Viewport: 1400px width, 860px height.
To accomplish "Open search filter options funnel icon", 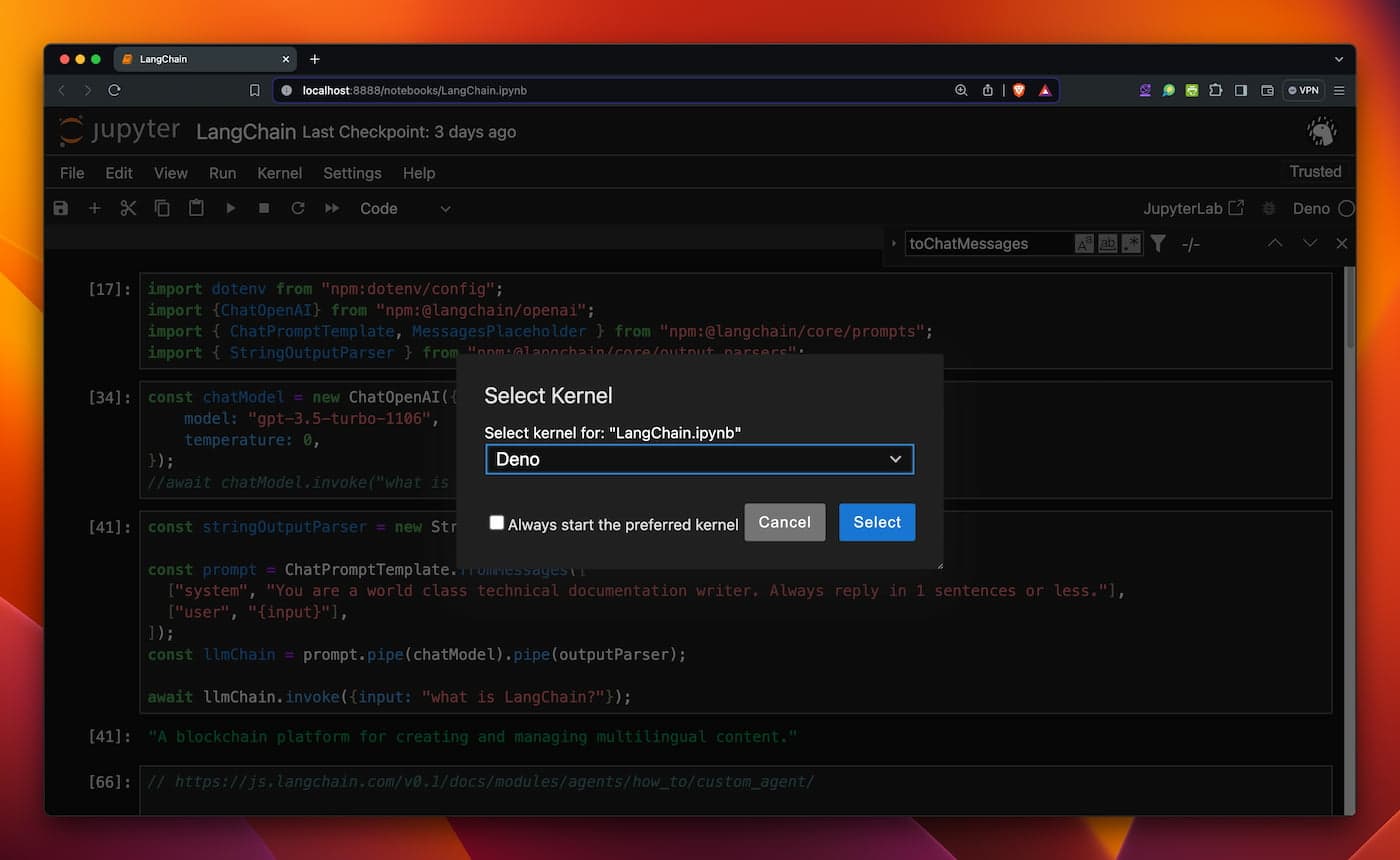I will 1158,243.
